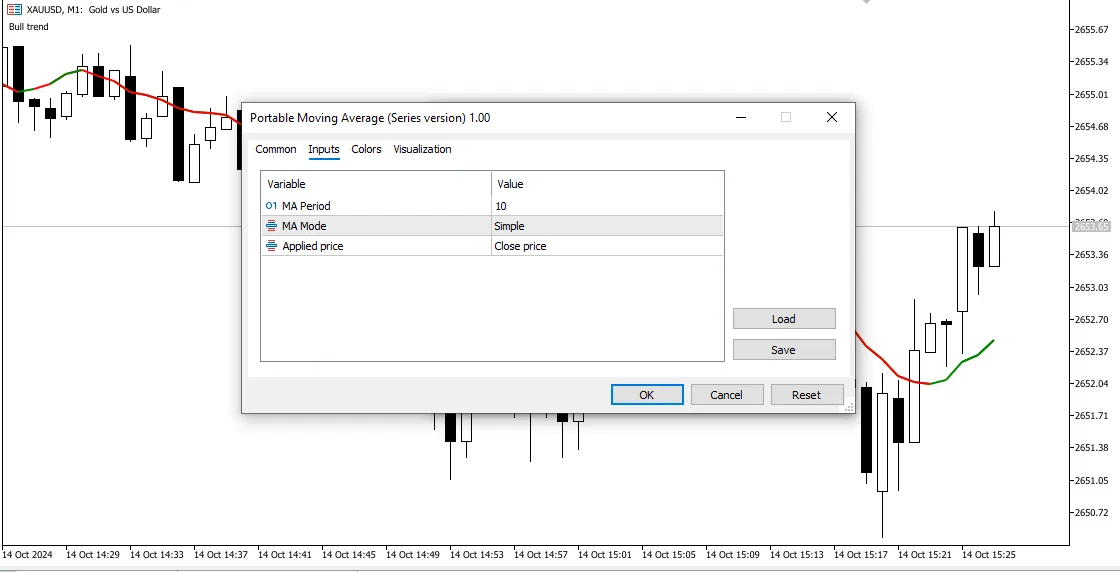Minimize the Portable Moving Average dialog

pyautogui.click(x=741, y=117)
